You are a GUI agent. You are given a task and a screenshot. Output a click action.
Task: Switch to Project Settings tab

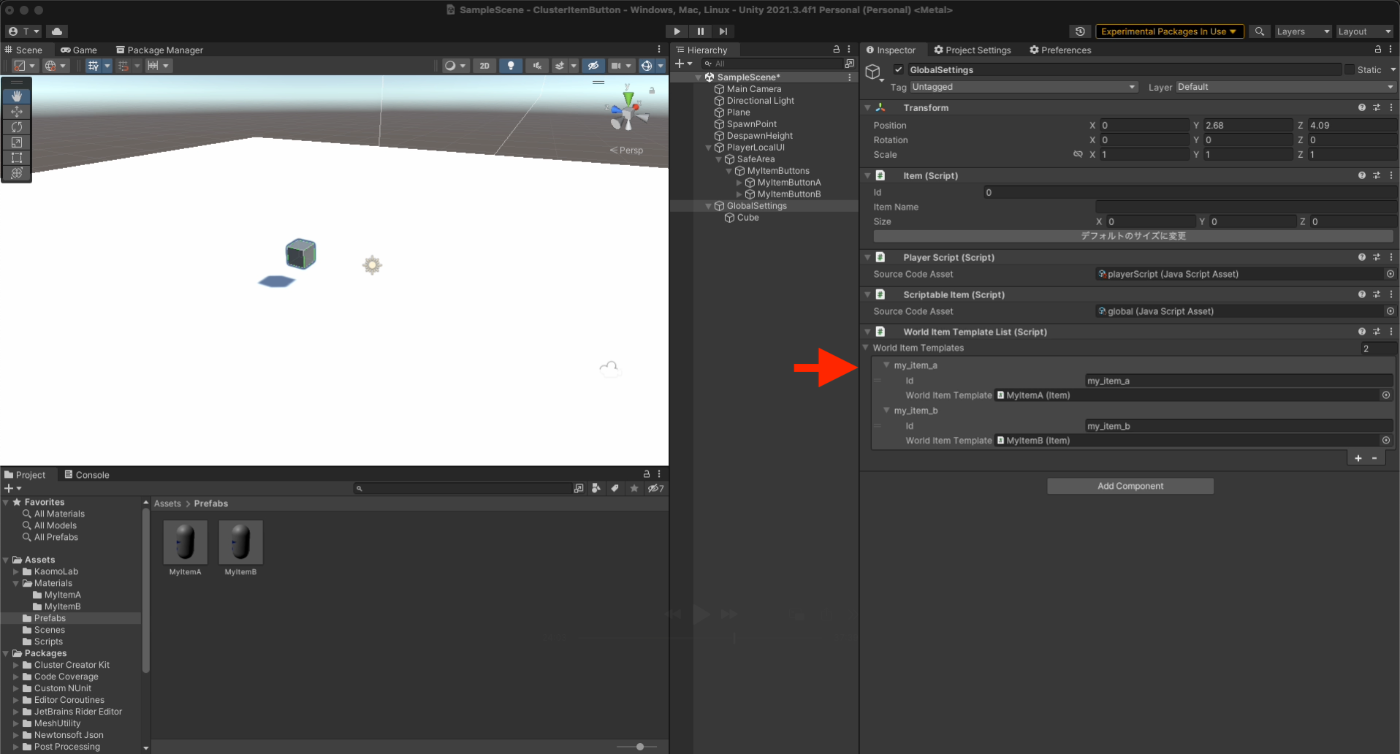pos(971,50)
